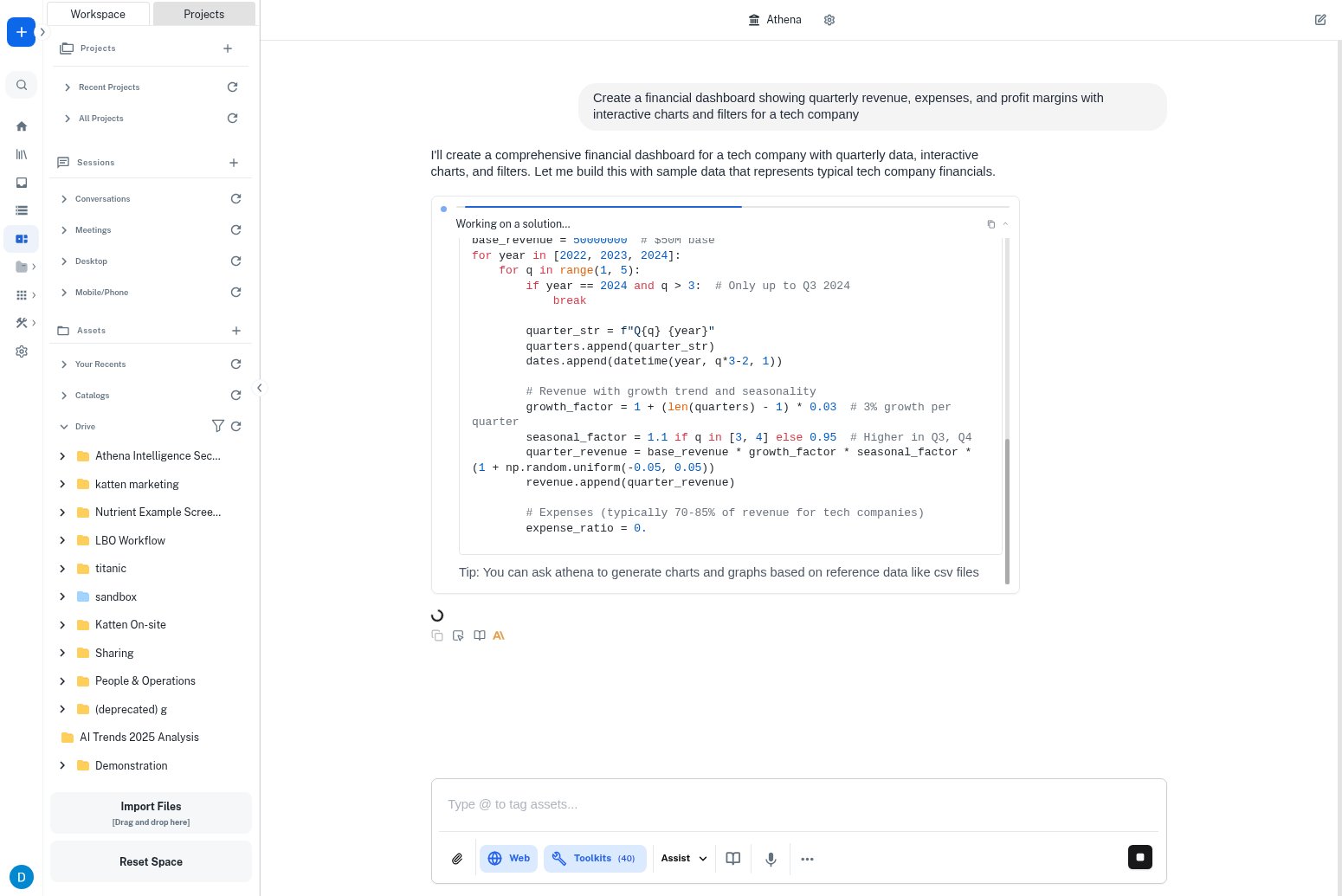The height and width of the screenshot is (896, 1342).
Task: Expand the LBO Workflow folder
Action: [x=62, y=540]
